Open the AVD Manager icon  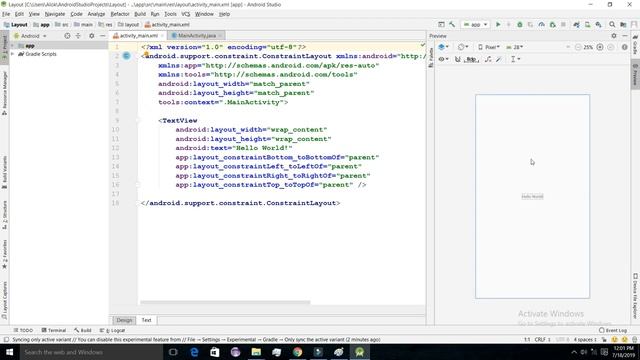(x=587, y=24)
